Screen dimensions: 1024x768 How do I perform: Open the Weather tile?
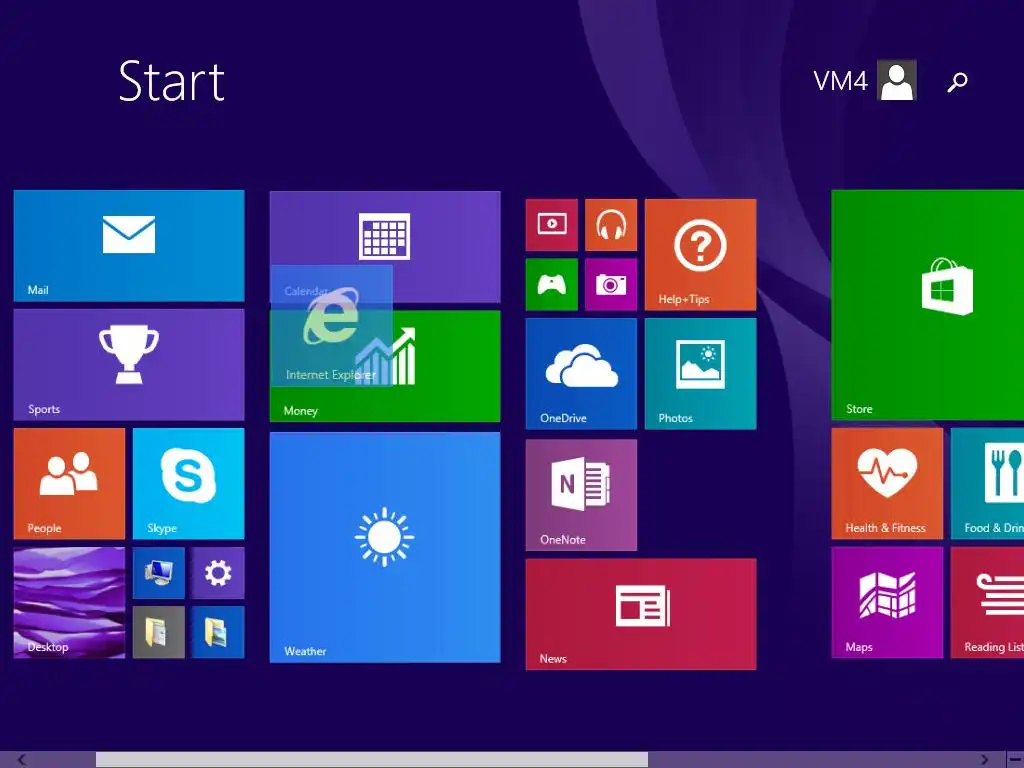tap(385, 547)
